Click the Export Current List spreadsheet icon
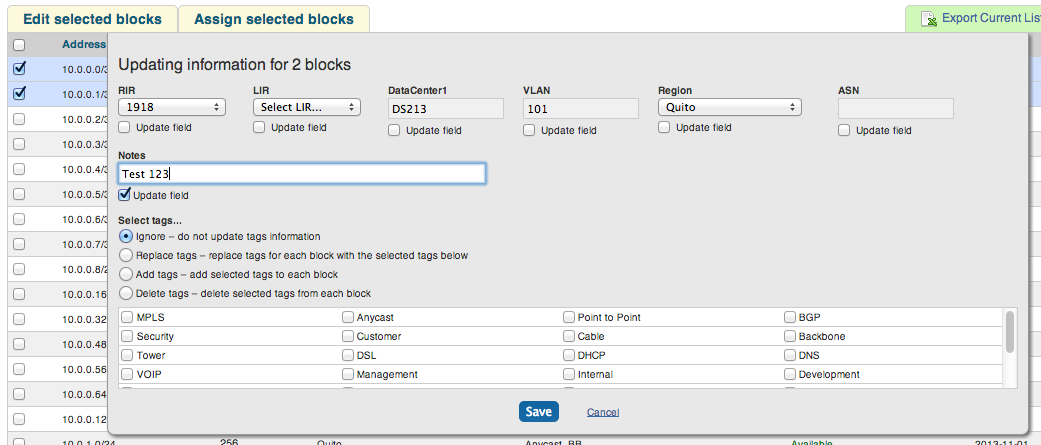This screenshot has height=445, width=1041. 928,19
